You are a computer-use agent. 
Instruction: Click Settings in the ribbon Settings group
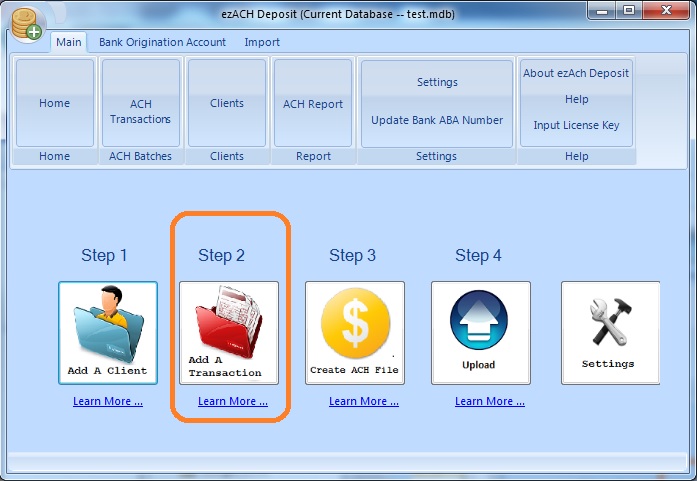[437, 82]
